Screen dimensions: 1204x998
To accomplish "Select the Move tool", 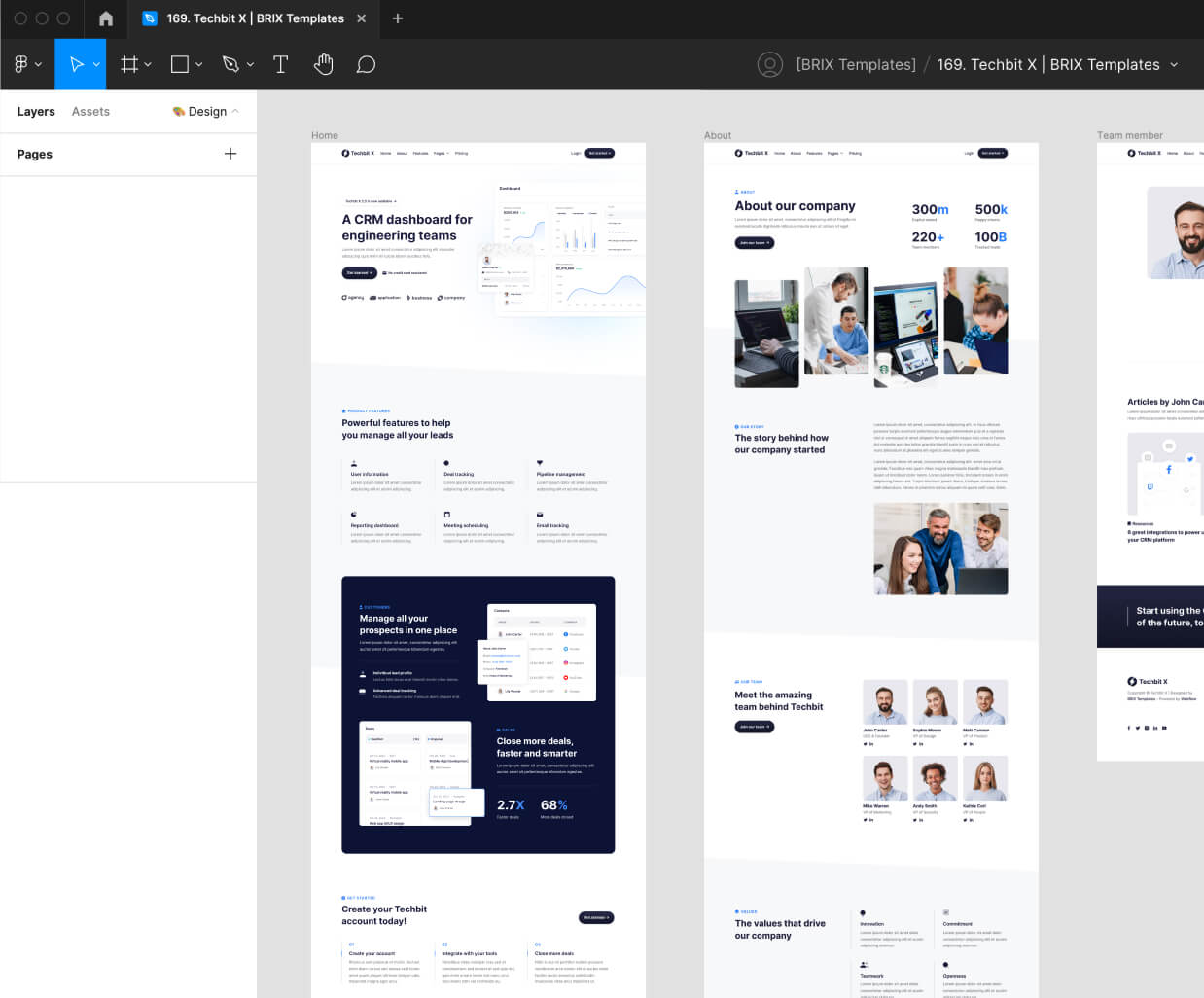I will coord(74,64).
